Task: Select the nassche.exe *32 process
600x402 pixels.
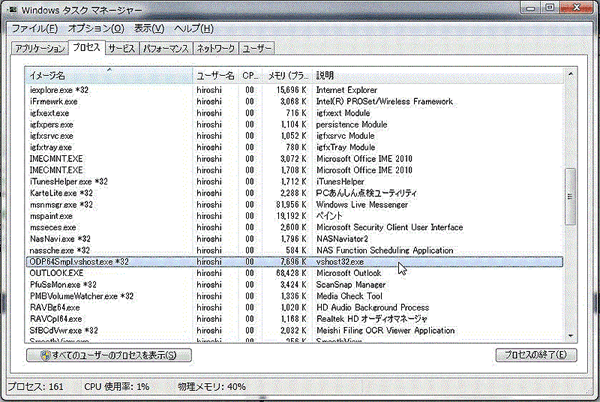Action: point(294,251)
